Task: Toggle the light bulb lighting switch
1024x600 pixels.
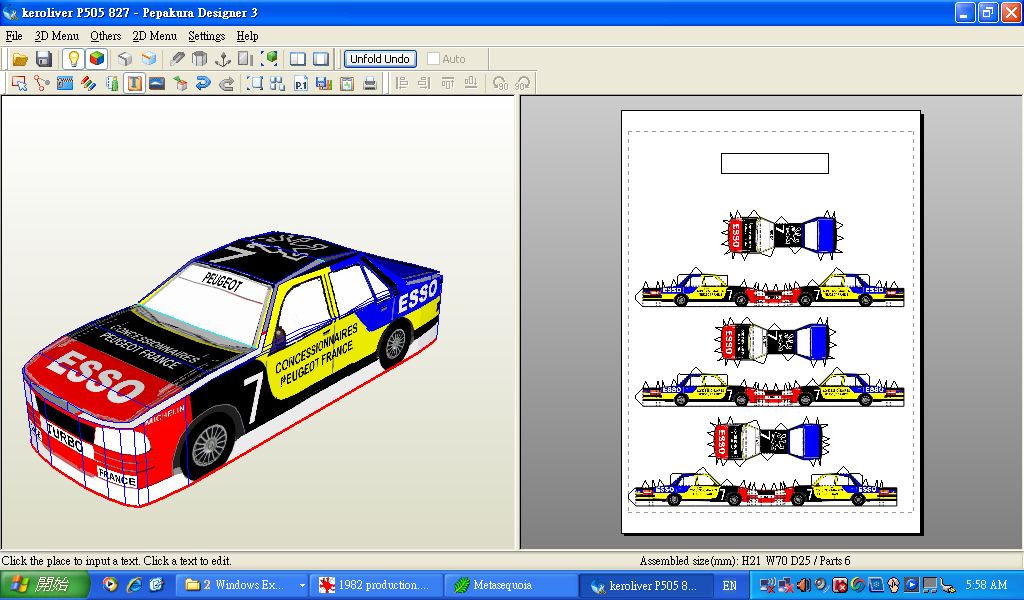Action: [73, 59]
